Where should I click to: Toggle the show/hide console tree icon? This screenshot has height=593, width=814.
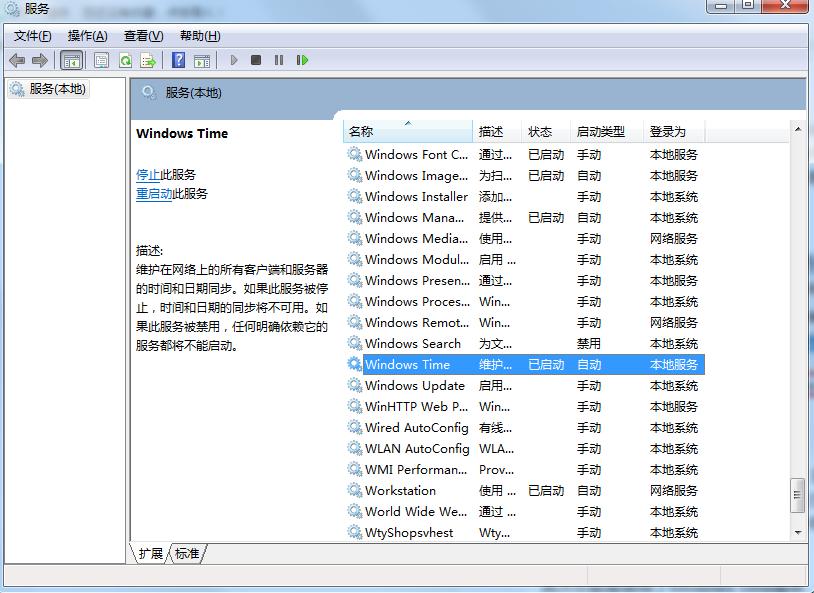[72, 60]
